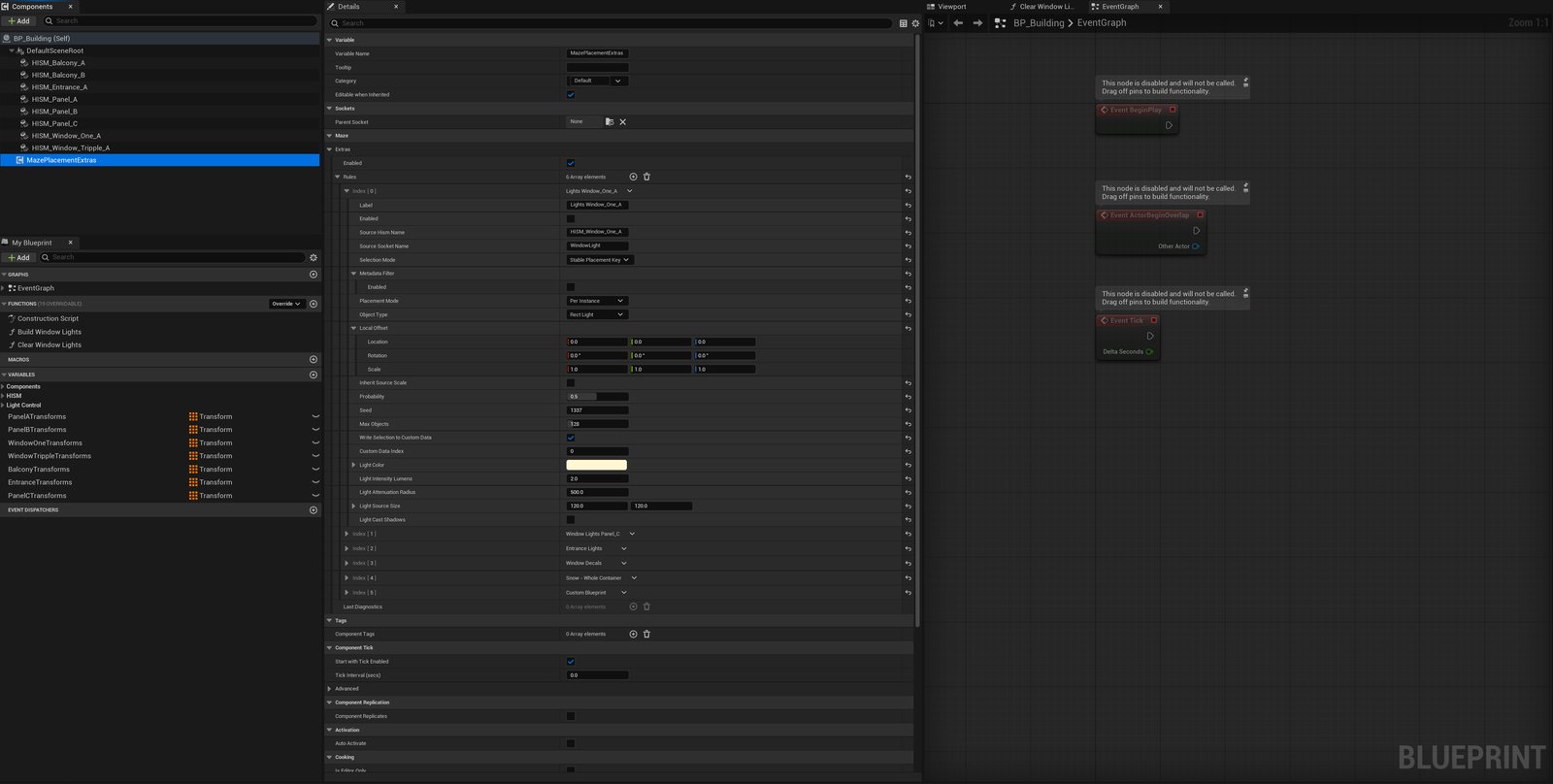Enable the Index 0 rule checkbox
This screenshot has width=1553, height=784.
click(x=571, y=219)
